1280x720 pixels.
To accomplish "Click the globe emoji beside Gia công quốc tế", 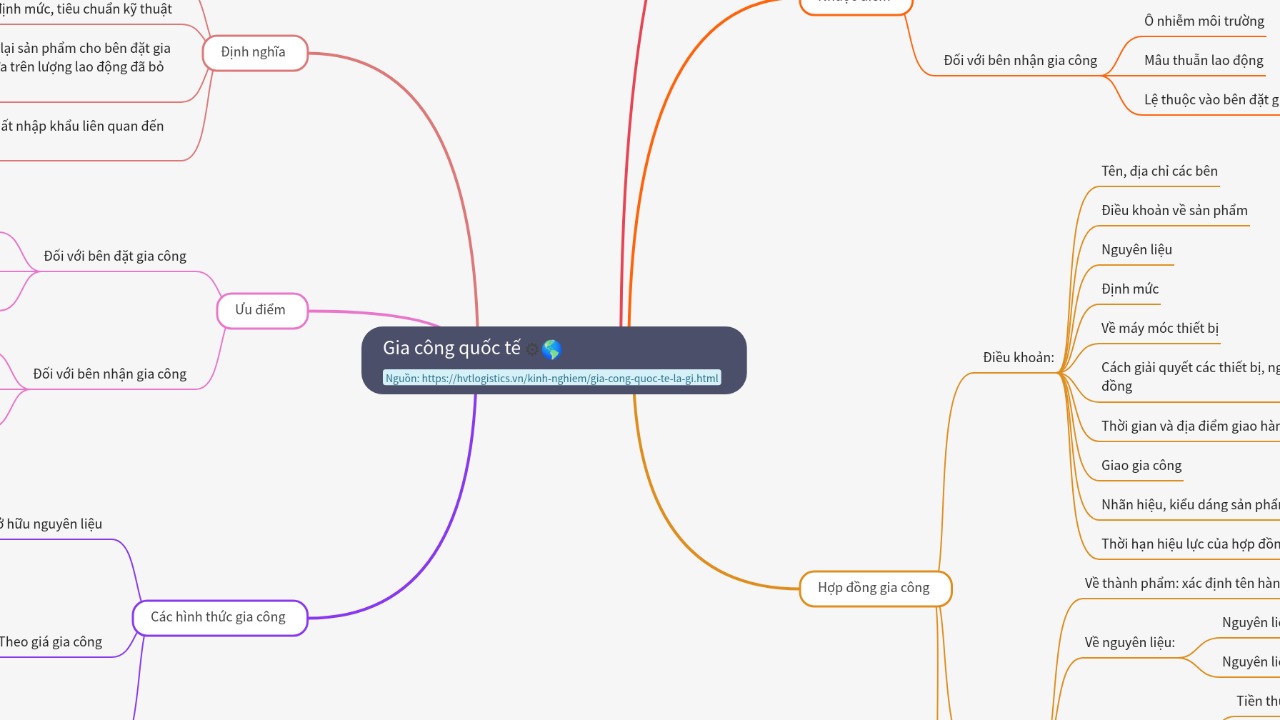I will point(551,349).
